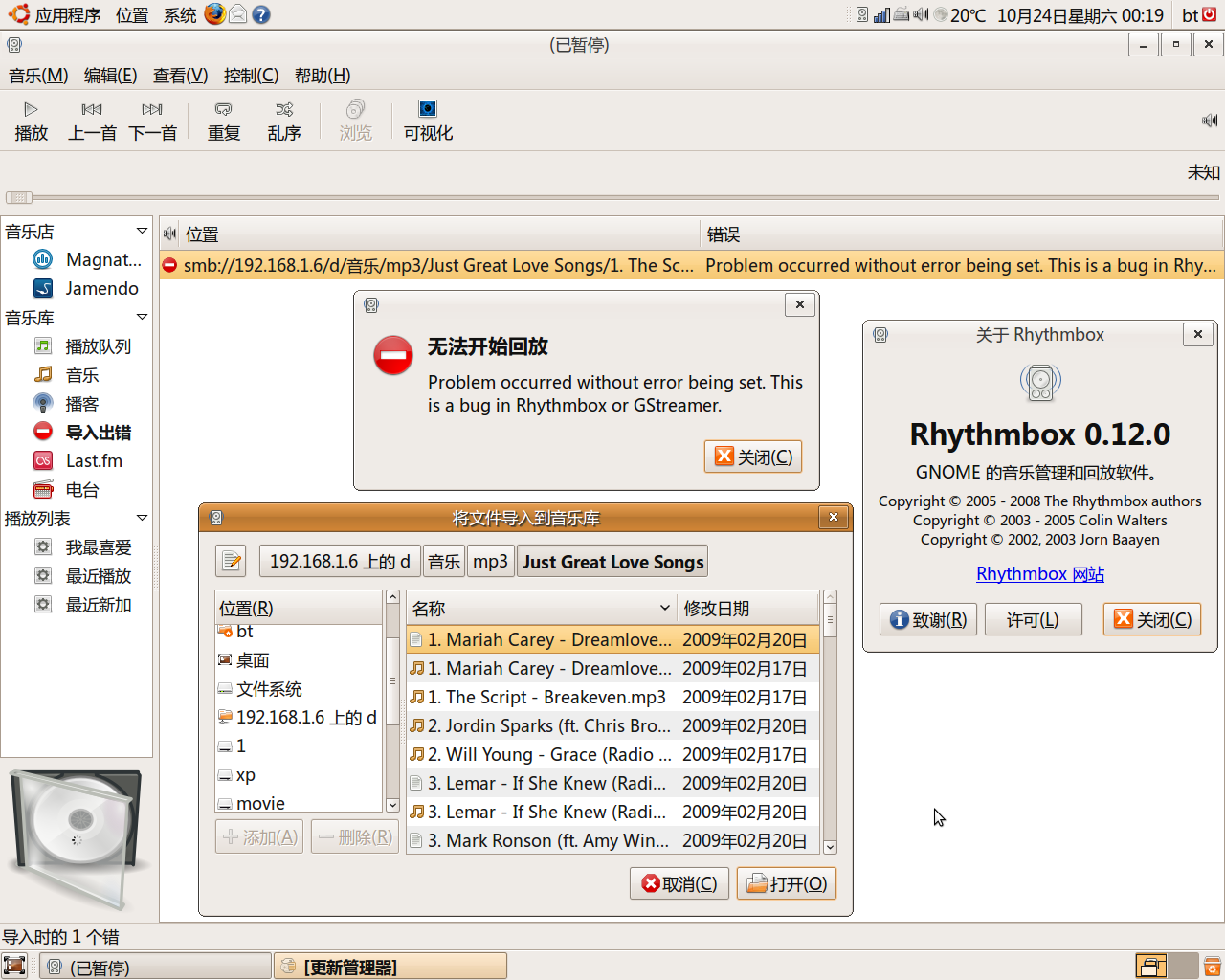Collapse the Playlists sidebar section
Image resolution: width=1225 pixels, height=980 pixels.
pyautogui.click(x=142, y=518)
